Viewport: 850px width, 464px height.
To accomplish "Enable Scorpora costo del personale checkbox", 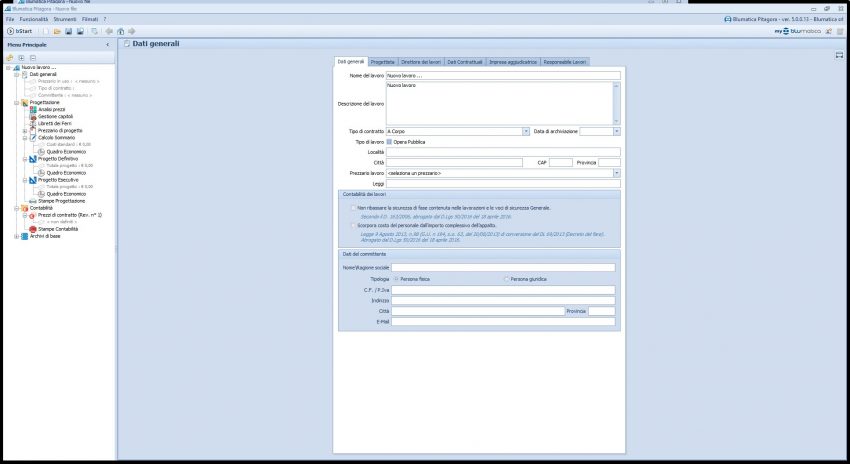I will (353, 225).
